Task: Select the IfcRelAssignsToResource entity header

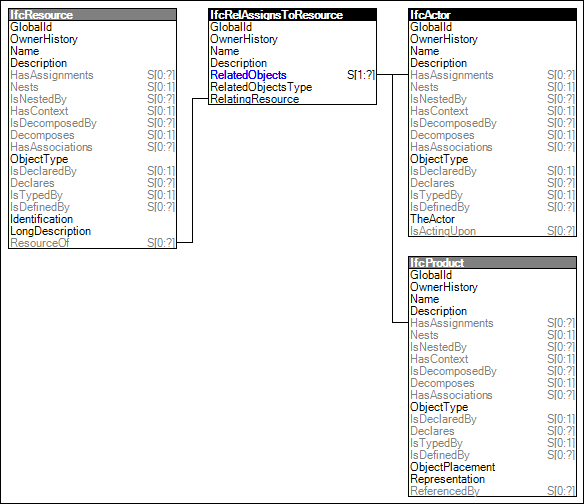Action: click(292, 15)
